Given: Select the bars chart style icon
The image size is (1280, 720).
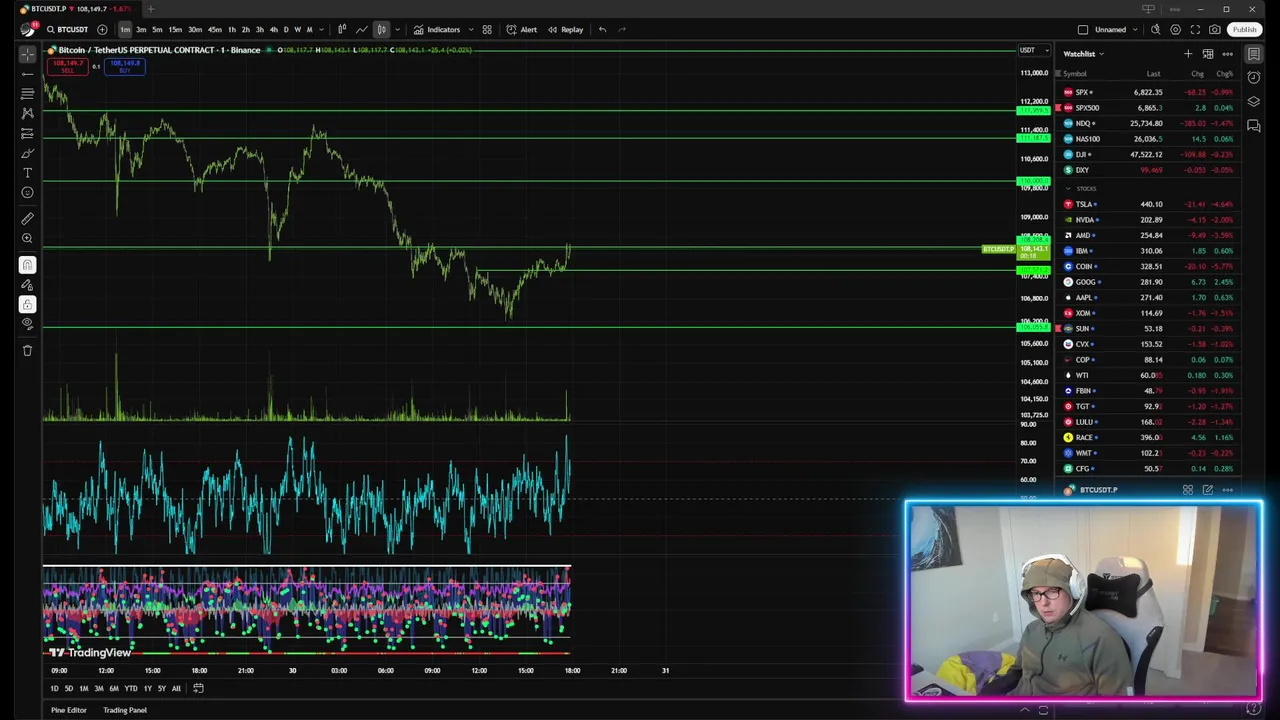Looking at the screenshot, I should [x=342, y=30].
